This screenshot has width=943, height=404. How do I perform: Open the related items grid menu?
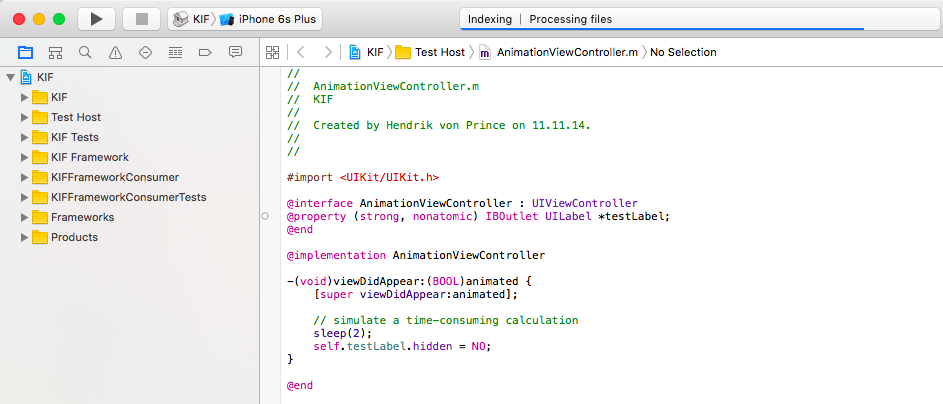(272, 52)
